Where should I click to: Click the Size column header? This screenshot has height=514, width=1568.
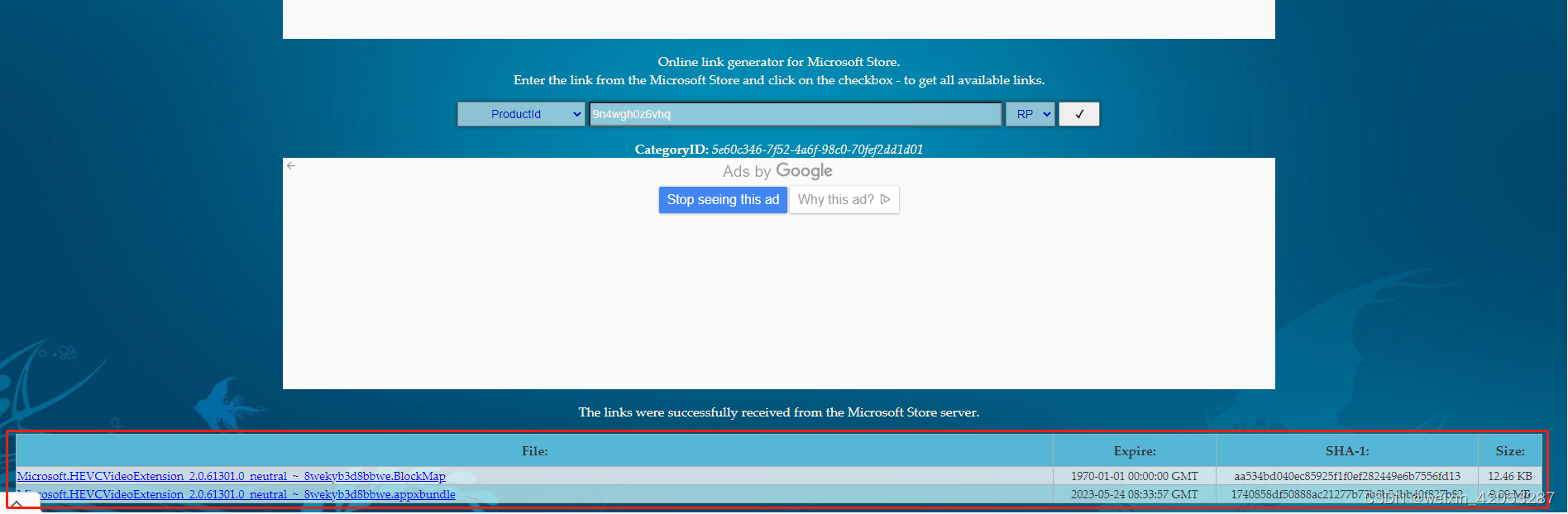(1510, 451)
